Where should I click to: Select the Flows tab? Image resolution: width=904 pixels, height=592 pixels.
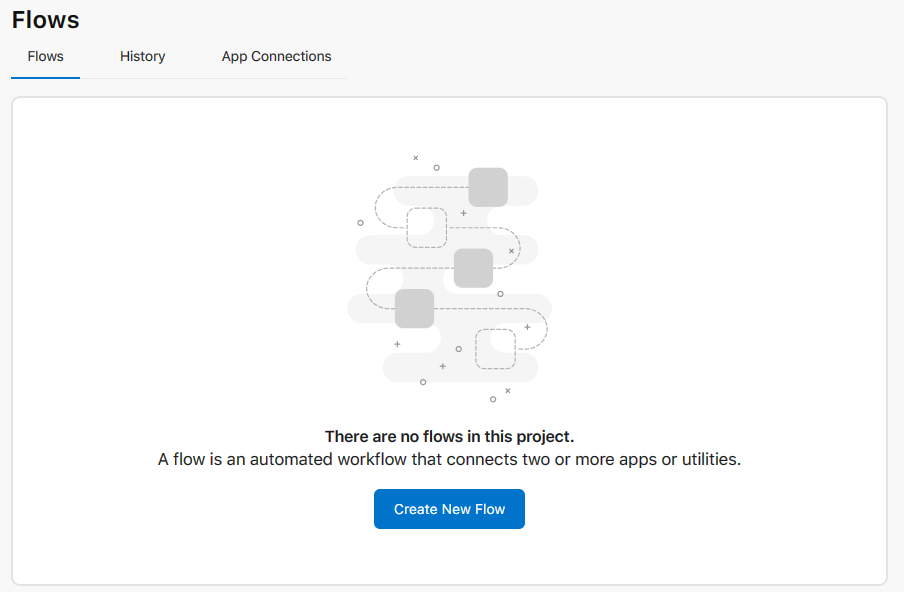coord(46,57)
